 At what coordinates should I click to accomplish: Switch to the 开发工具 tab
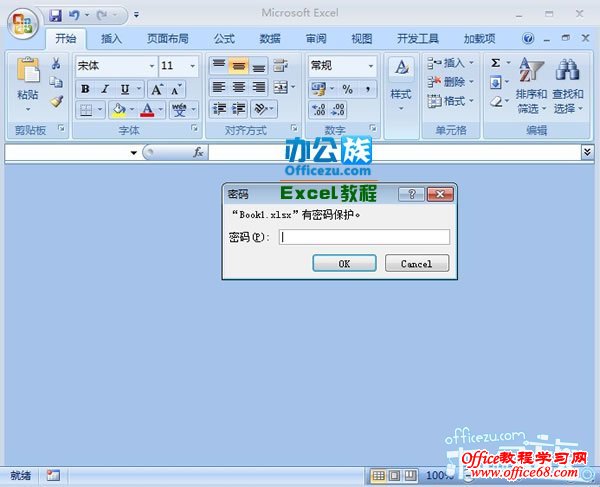point(418,39)
